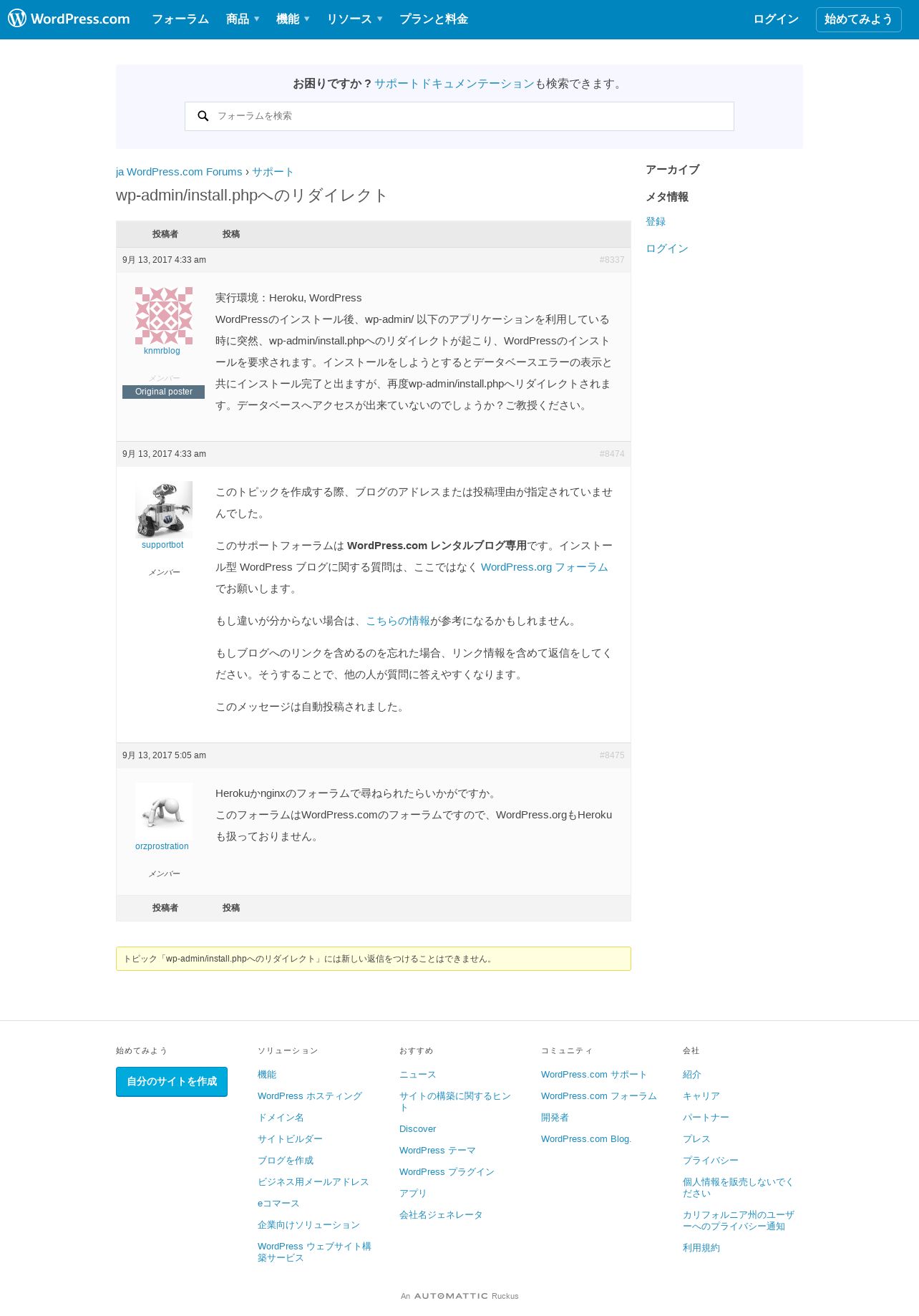Open permalink #8475
Viewport: 919px width, 1316px height.
[612, 755]
